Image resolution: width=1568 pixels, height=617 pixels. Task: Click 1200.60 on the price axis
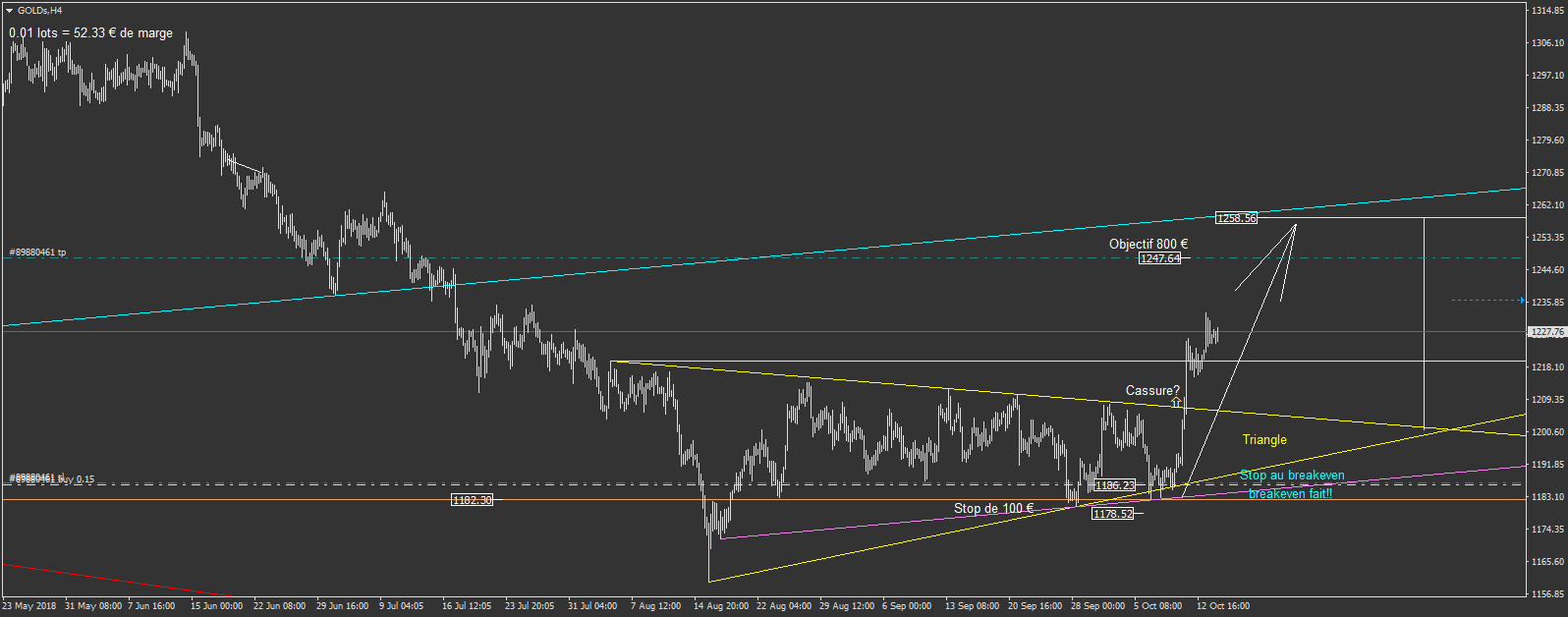pyautogui.click(x=1547, y=432)
